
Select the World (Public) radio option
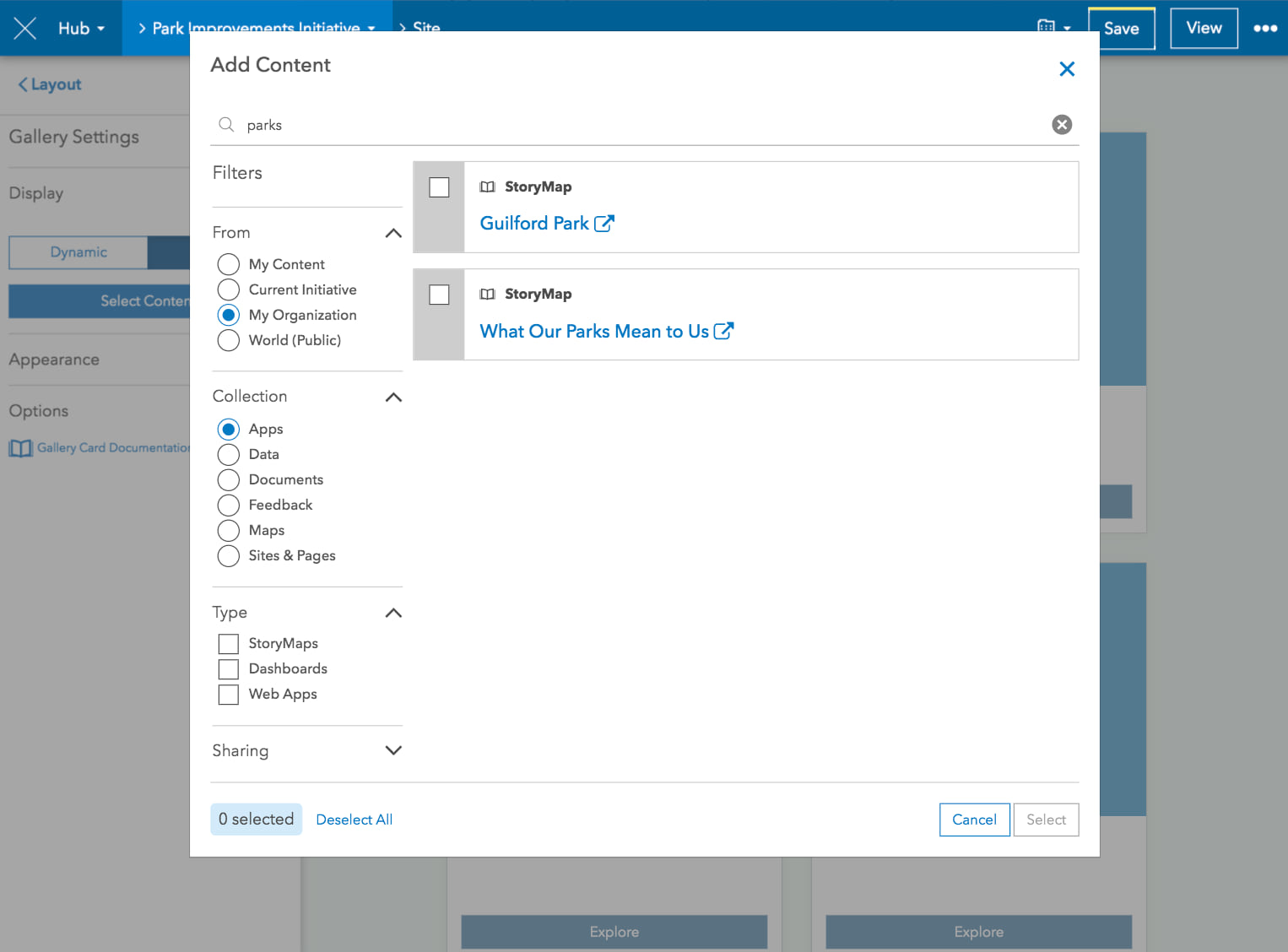(x=229, y=340)
